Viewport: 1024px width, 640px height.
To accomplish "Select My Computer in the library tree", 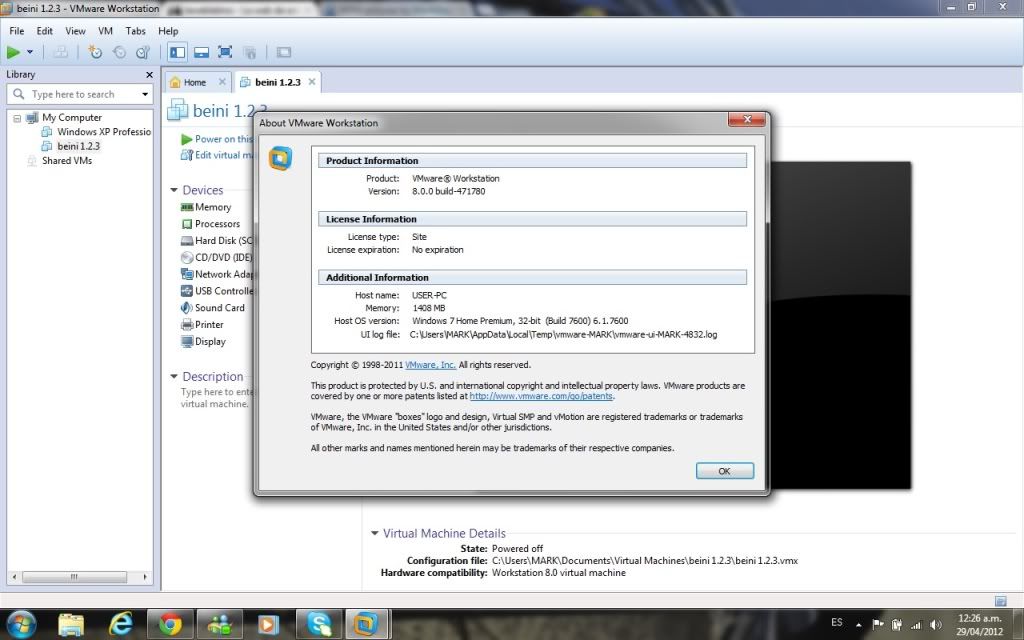I will coord(72,118).
